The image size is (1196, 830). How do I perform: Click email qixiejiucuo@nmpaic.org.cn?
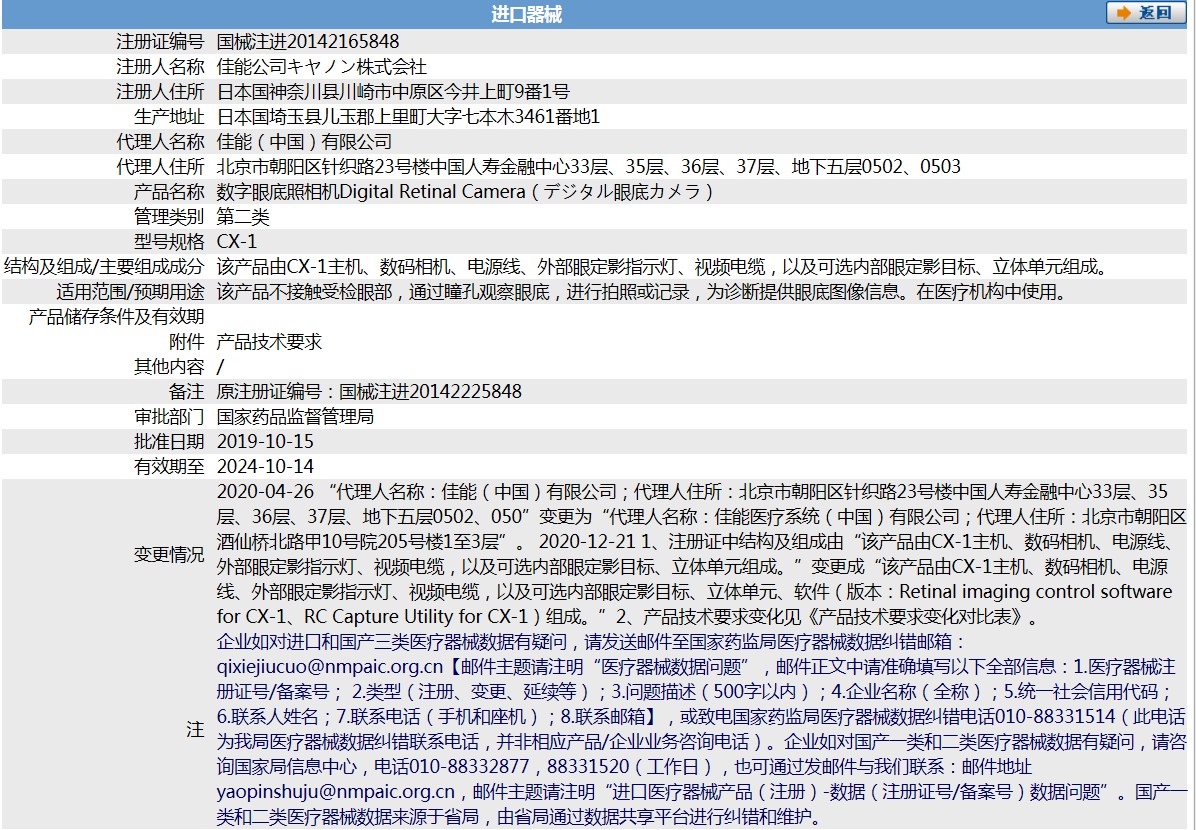(330, 667)
